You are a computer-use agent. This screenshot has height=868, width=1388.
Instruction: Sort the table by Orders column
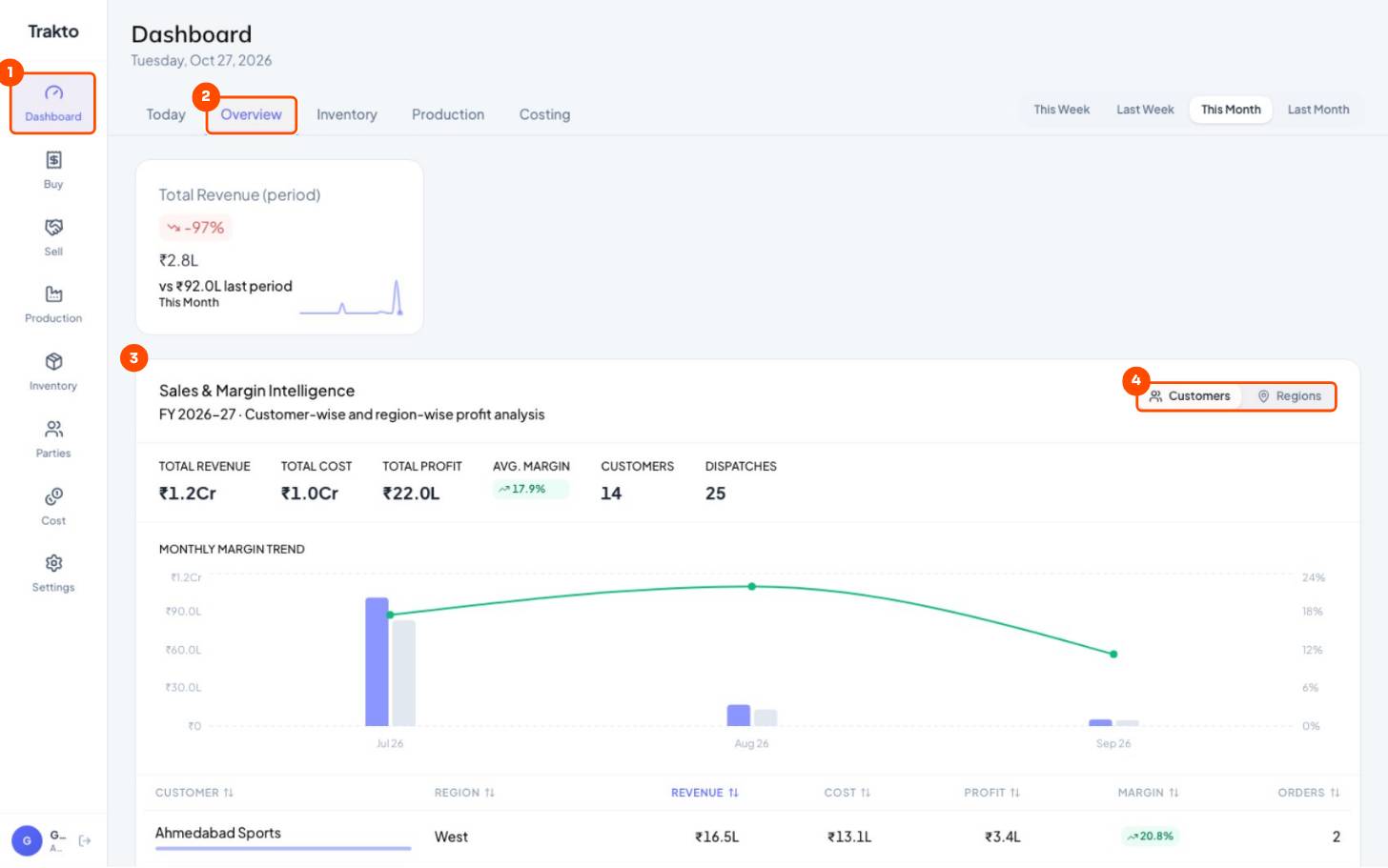tap(1309, 793)
